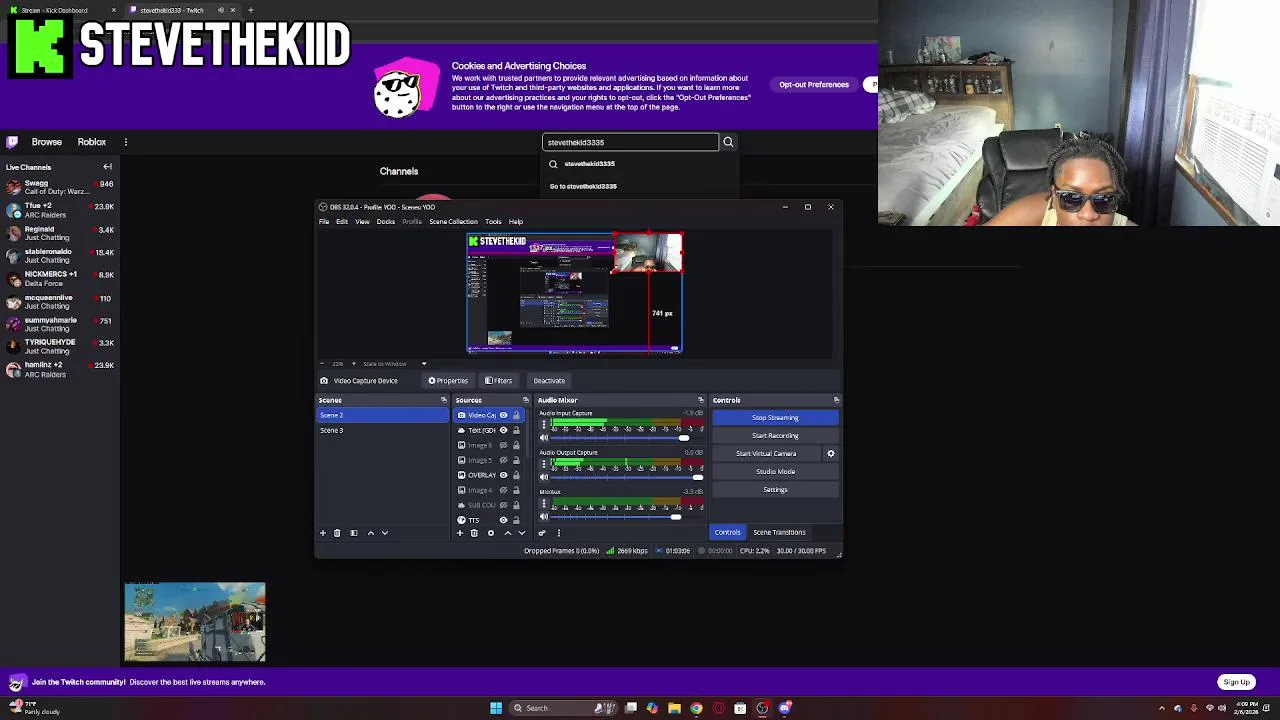Viewport: 1280px width, 720px height.
Task: Move source up arrow in Sources panel
Action: point(507,533)
